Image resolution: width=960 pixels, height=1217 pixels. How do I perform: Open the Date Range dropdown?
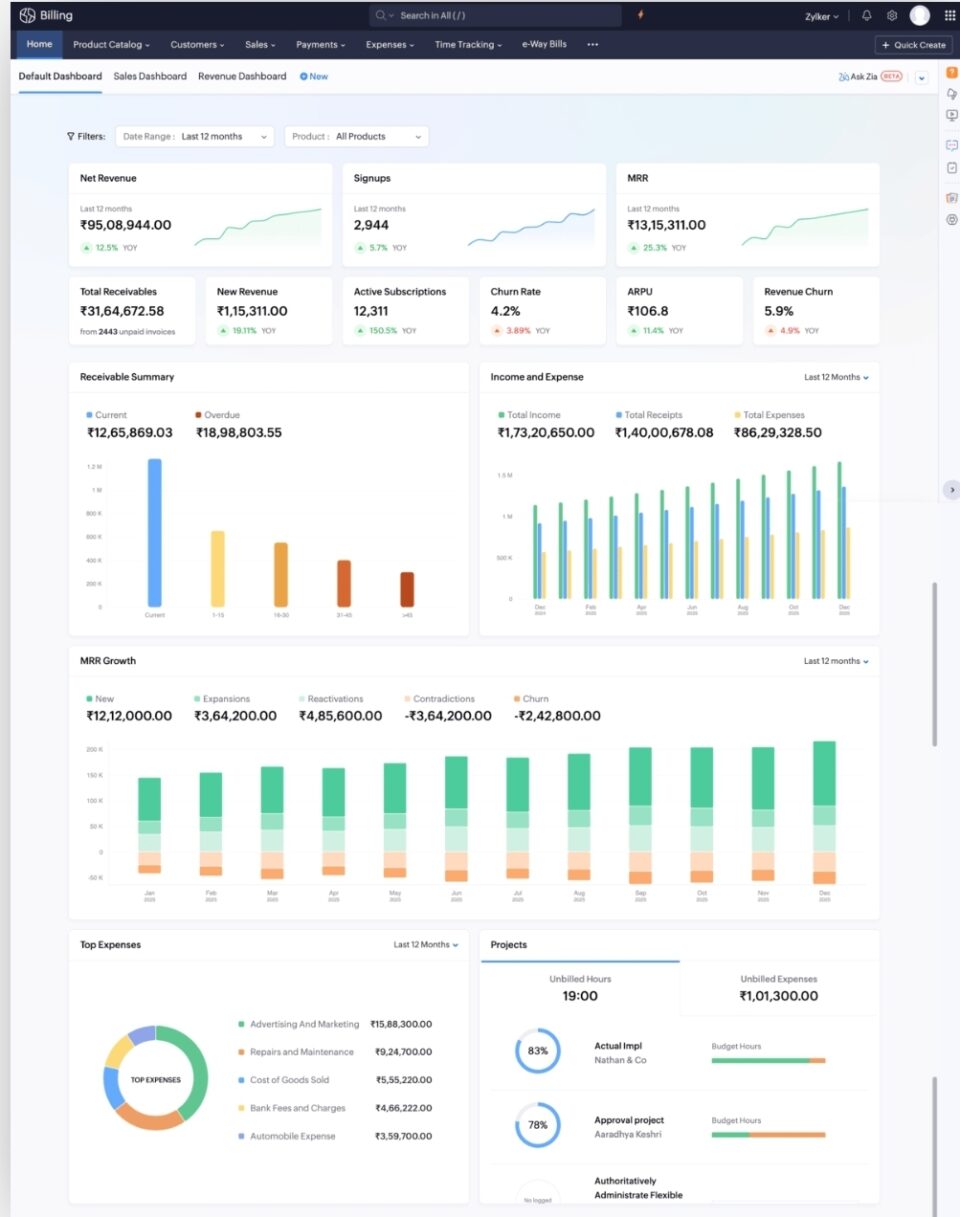coord(195,137)
